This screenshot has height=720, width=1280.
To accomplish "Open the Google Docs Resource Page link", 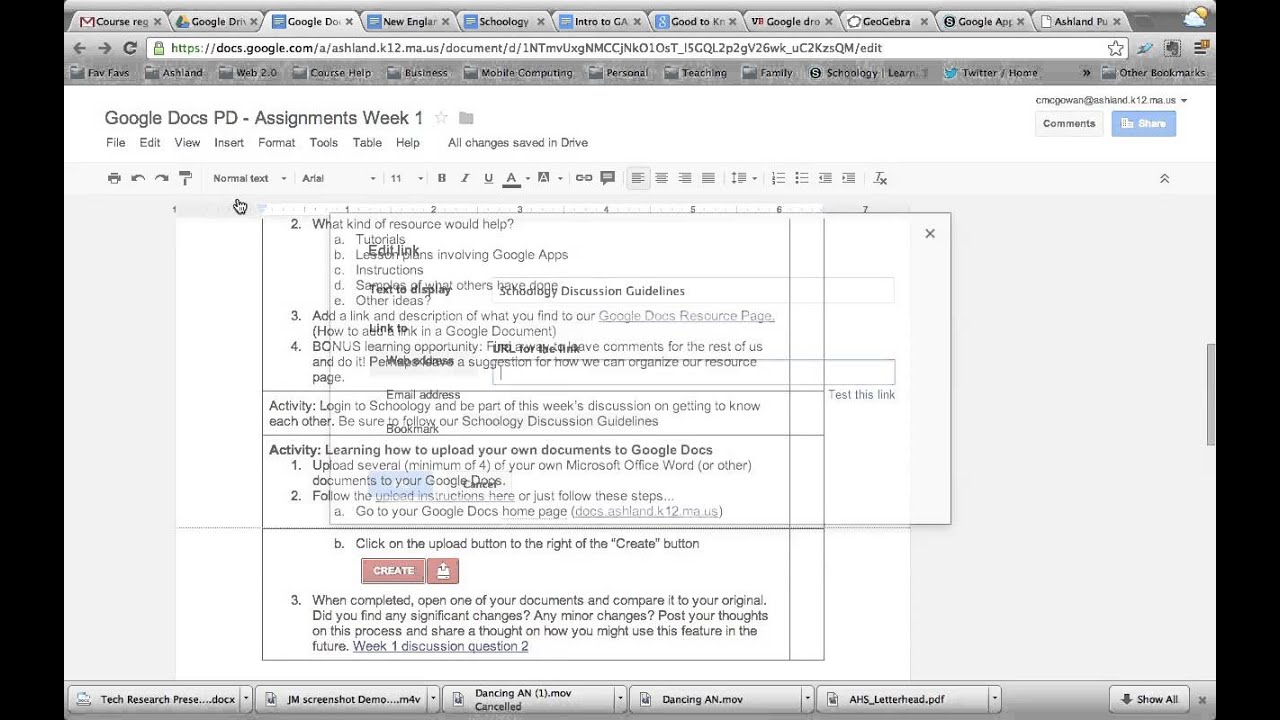I will pyautogui.click(x=686, y=316).
